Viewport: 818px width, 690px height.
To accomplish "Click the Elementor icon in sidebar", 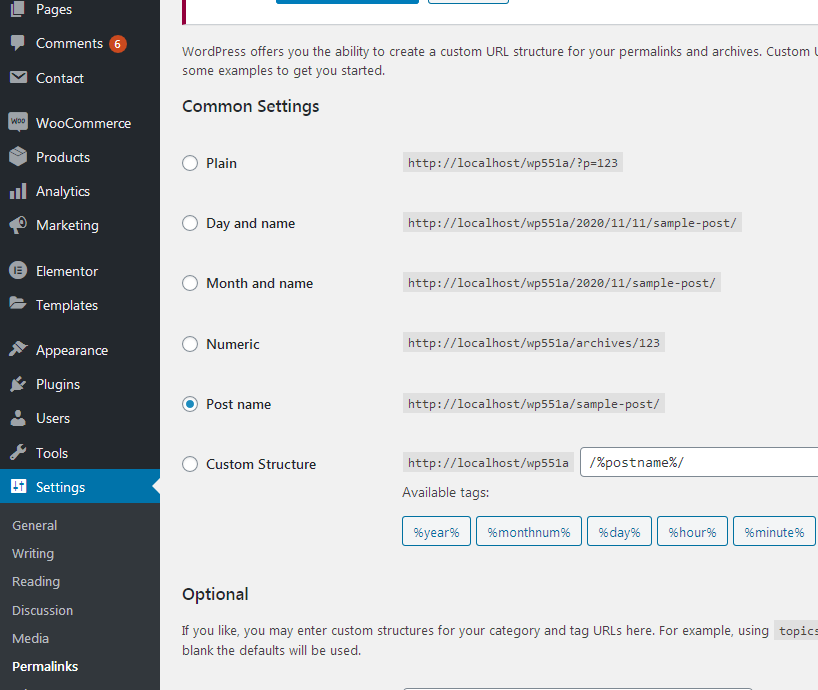I will click(x=18, y=271).
